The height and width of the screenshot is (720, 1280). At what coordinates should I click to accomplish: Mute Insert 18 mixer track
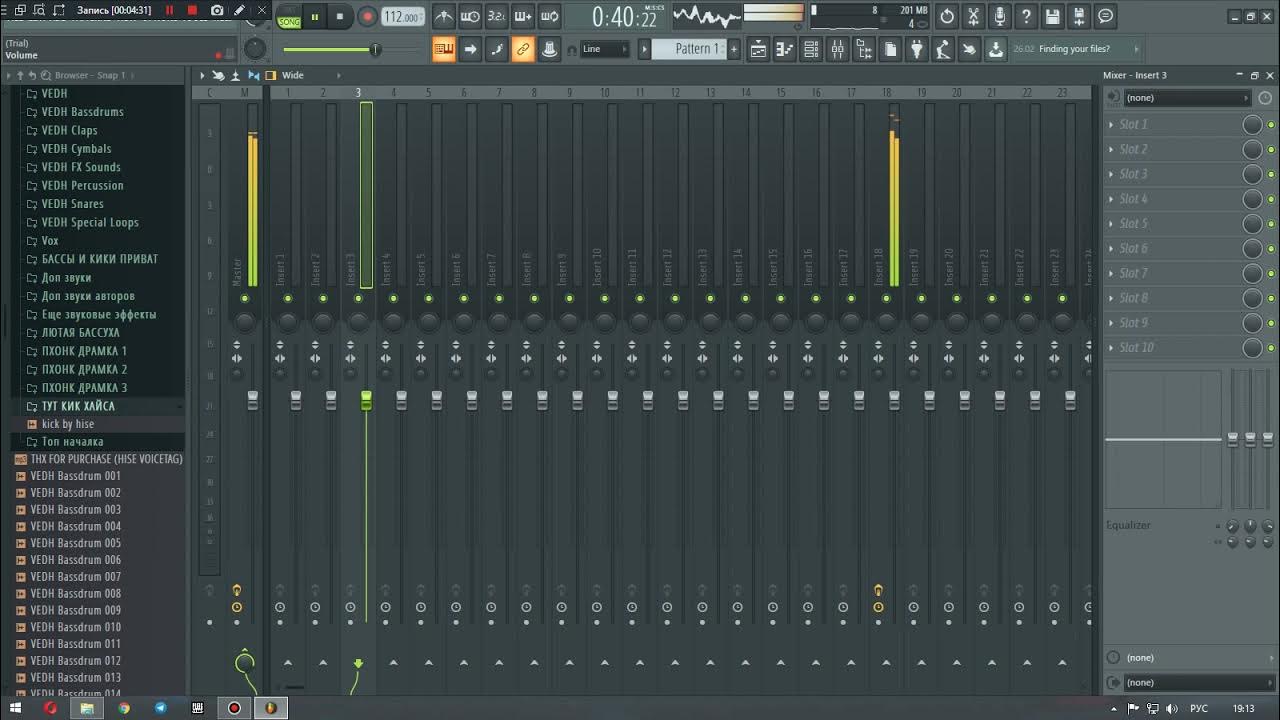click(886, 298)
